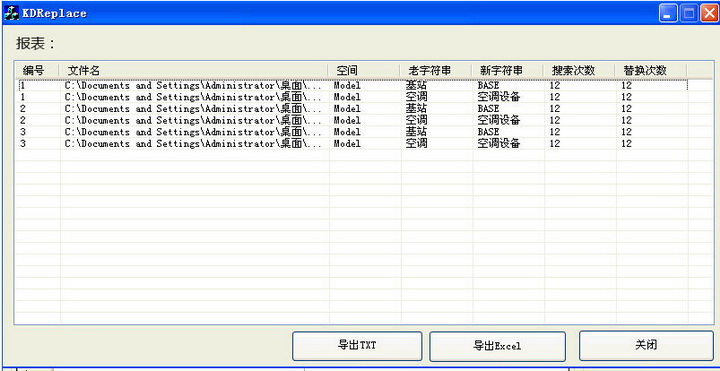Image resolution: width=720 pixels, height=371 pixels.
Task: Select 基站 in the row numbered 1
Action: coord(416,85)
